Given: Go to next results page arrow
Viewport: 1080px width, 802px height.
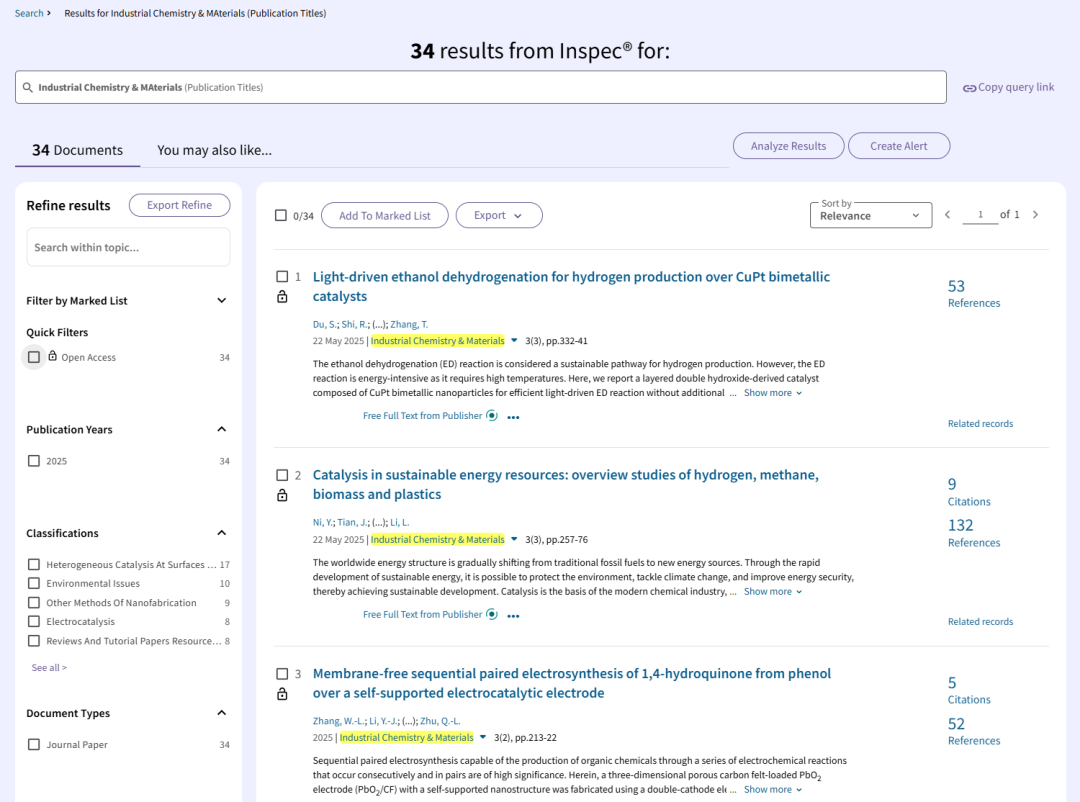Looking at the screenshot, I should coord(1035,215).
